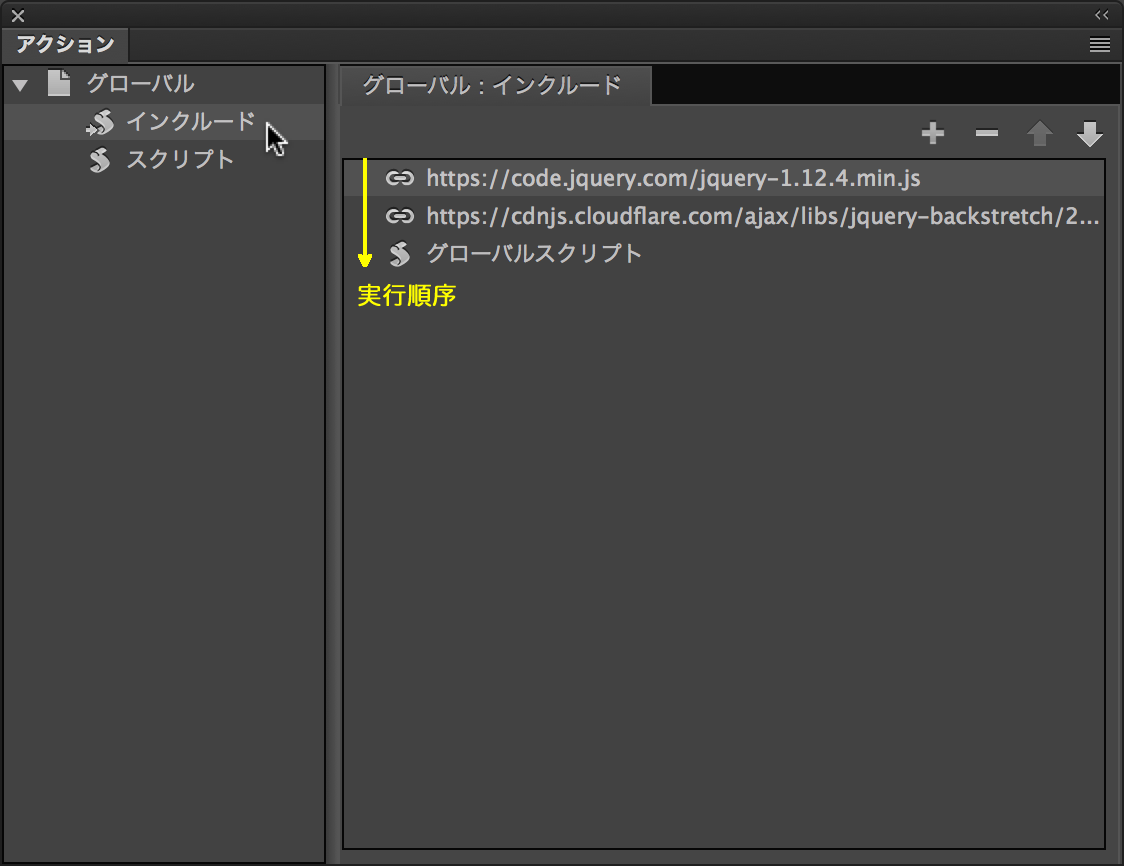Click the インクルード script icon

[100, 123]
